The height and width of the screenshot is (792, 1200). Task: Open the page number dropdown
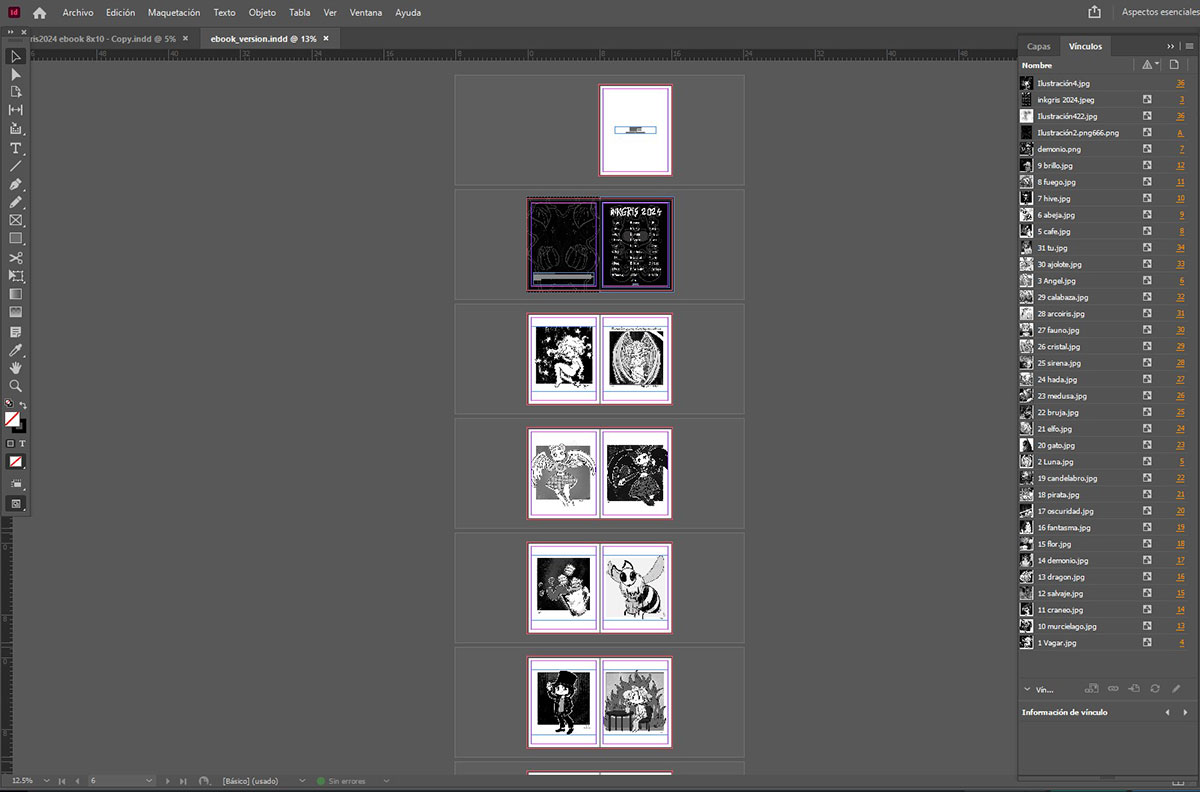coord(150,780)
